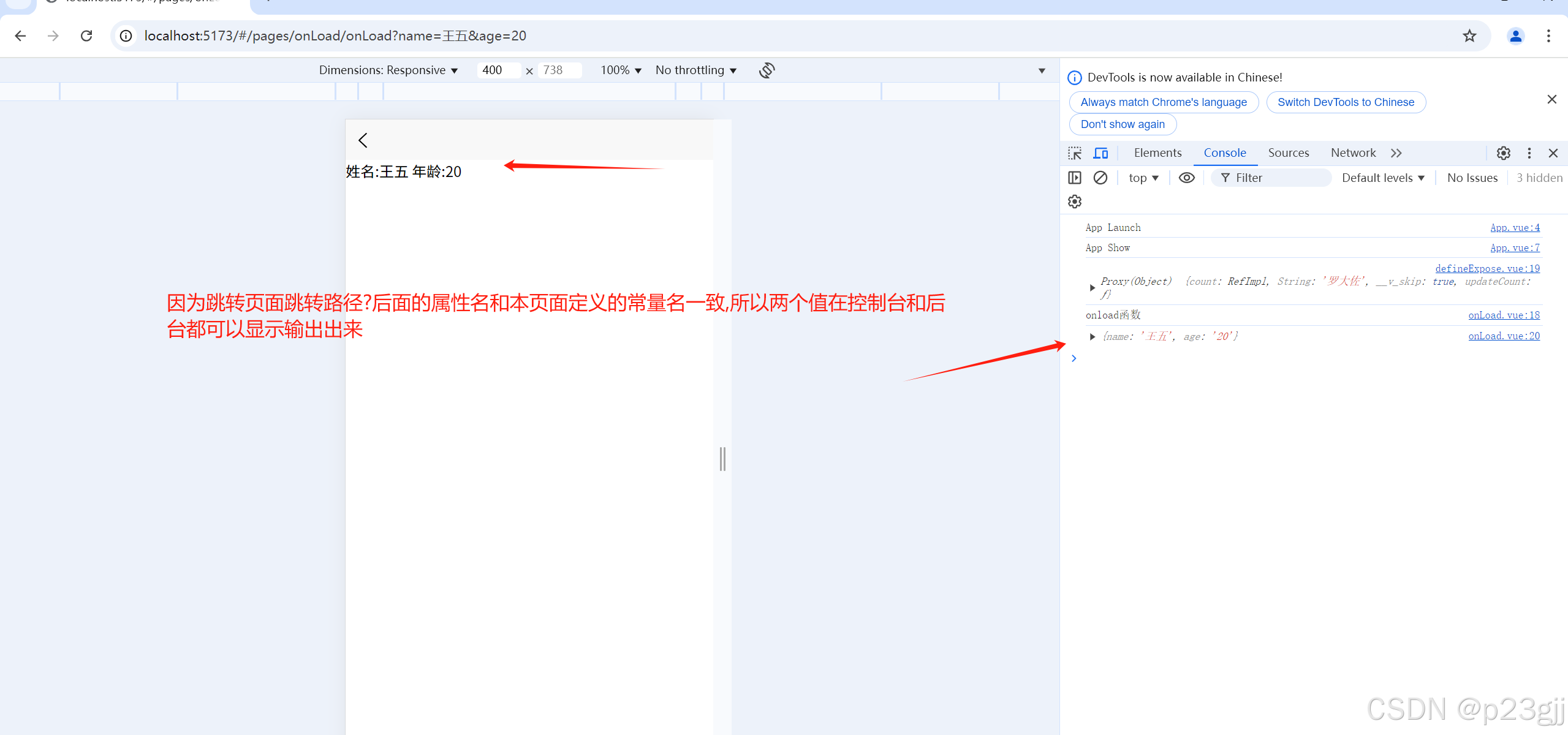Toggle the console sidebar panel icon
The width and height of the screenshot is (1568, 735).
[1075, 178]
